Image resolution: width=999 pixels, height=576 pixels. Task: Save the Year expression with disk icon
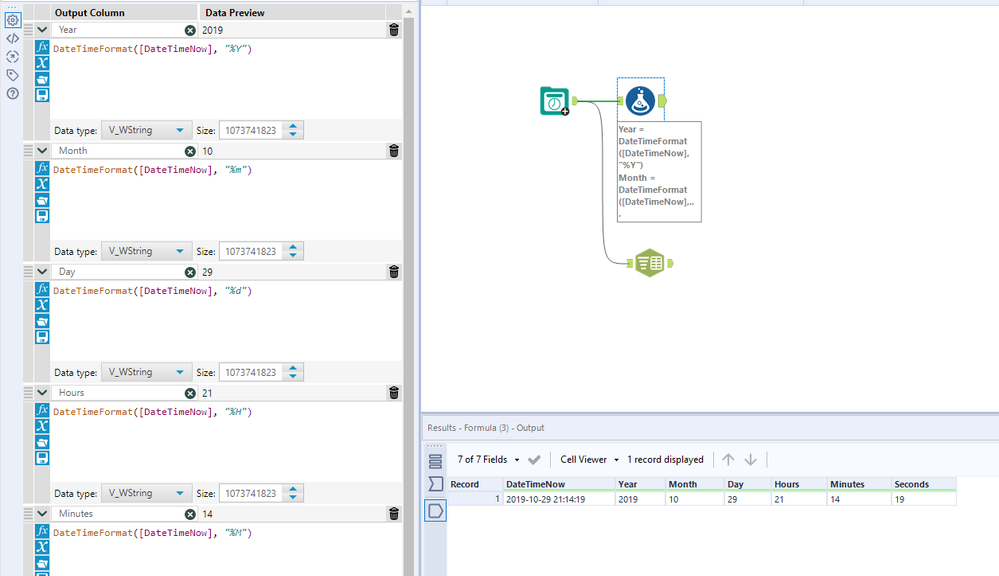point(42,95)
